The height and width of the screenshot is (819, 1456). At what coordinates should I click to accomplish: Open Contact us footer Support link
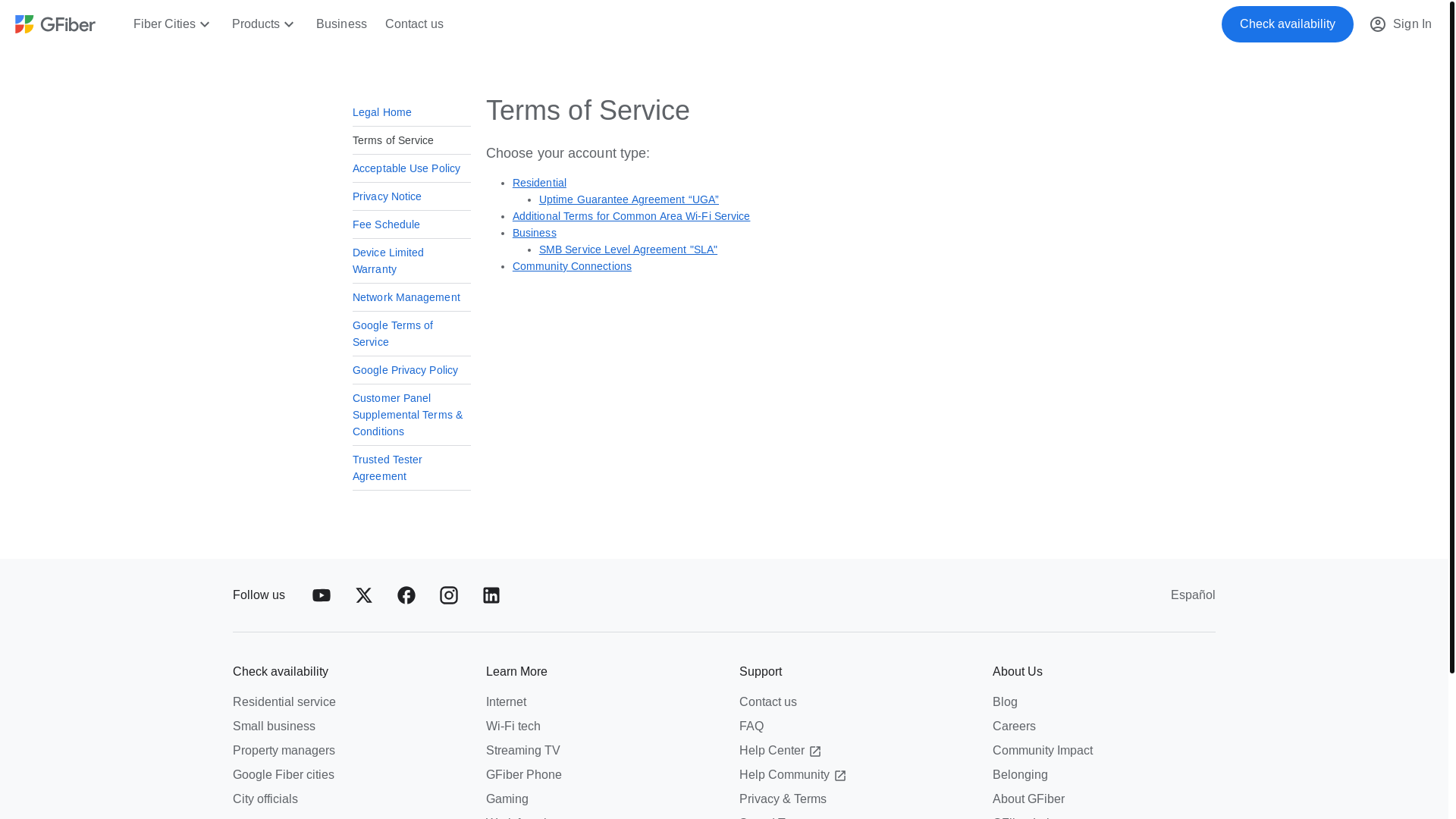[x=768, y=702]
